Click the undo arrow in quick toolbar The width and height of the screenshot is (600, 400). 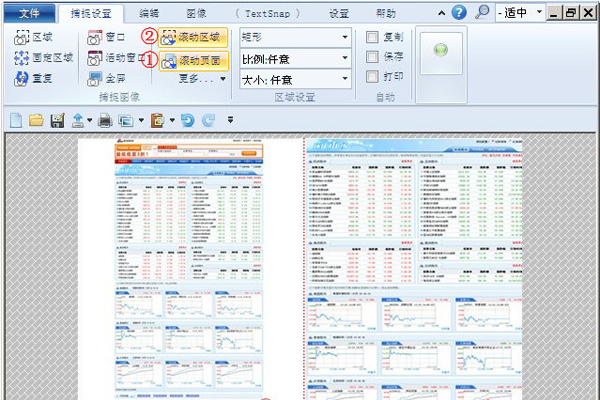(186, 121)
